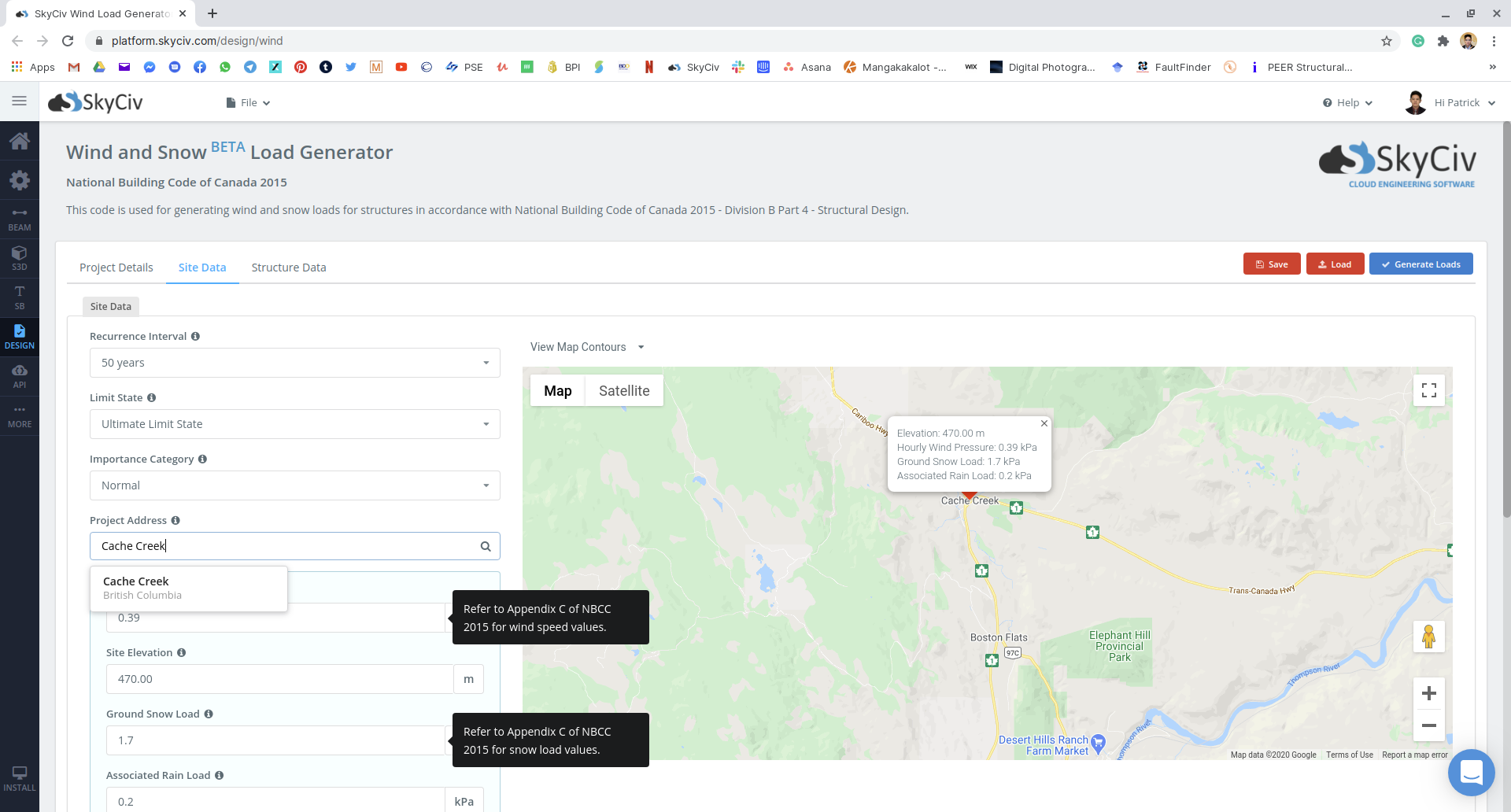Expand the Recurrence Interval dropdown

(x=294, y=363)
